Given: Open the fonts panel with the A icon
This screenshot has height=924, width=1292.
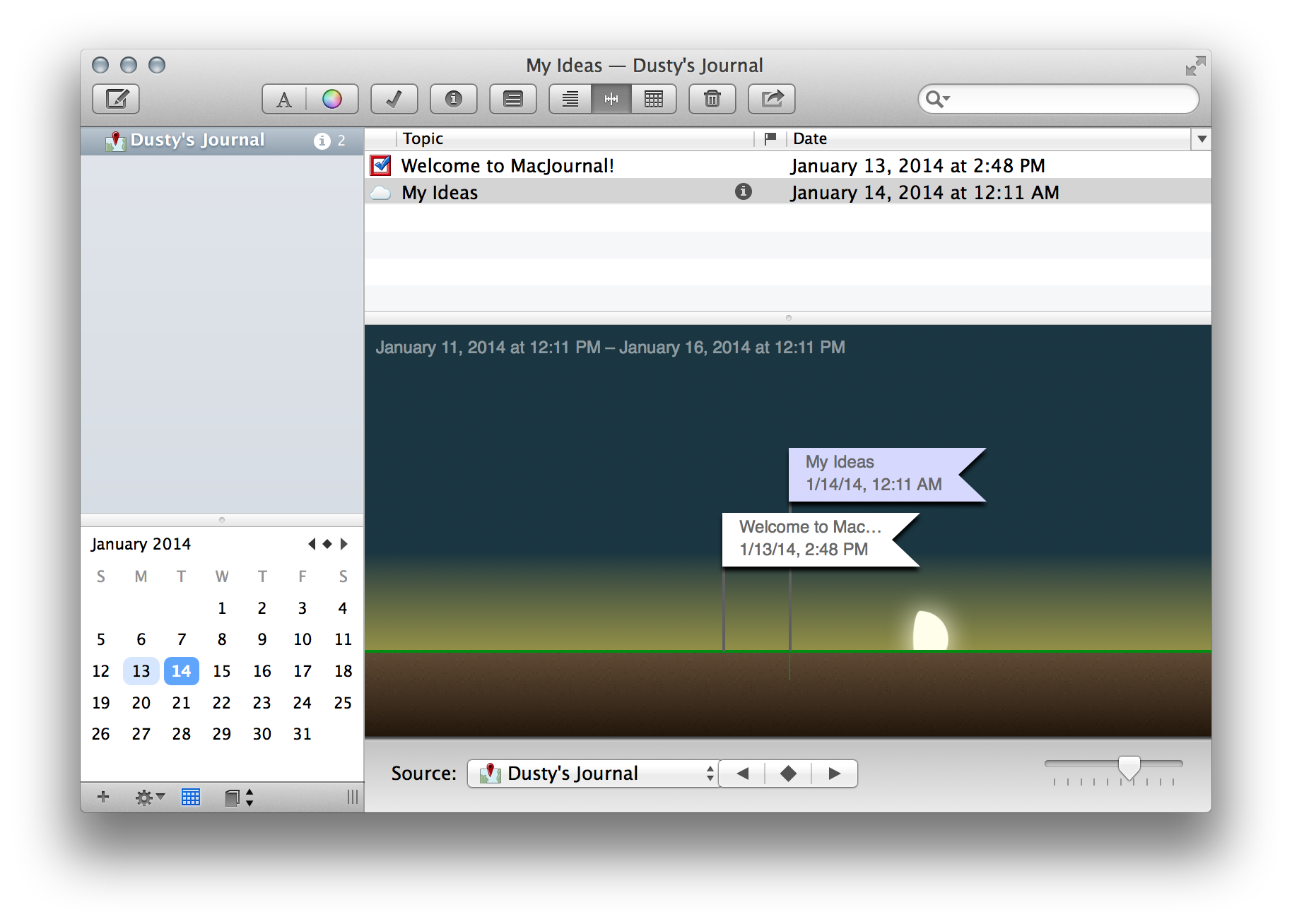Looking at the screenshot, I should click(284, 100).
